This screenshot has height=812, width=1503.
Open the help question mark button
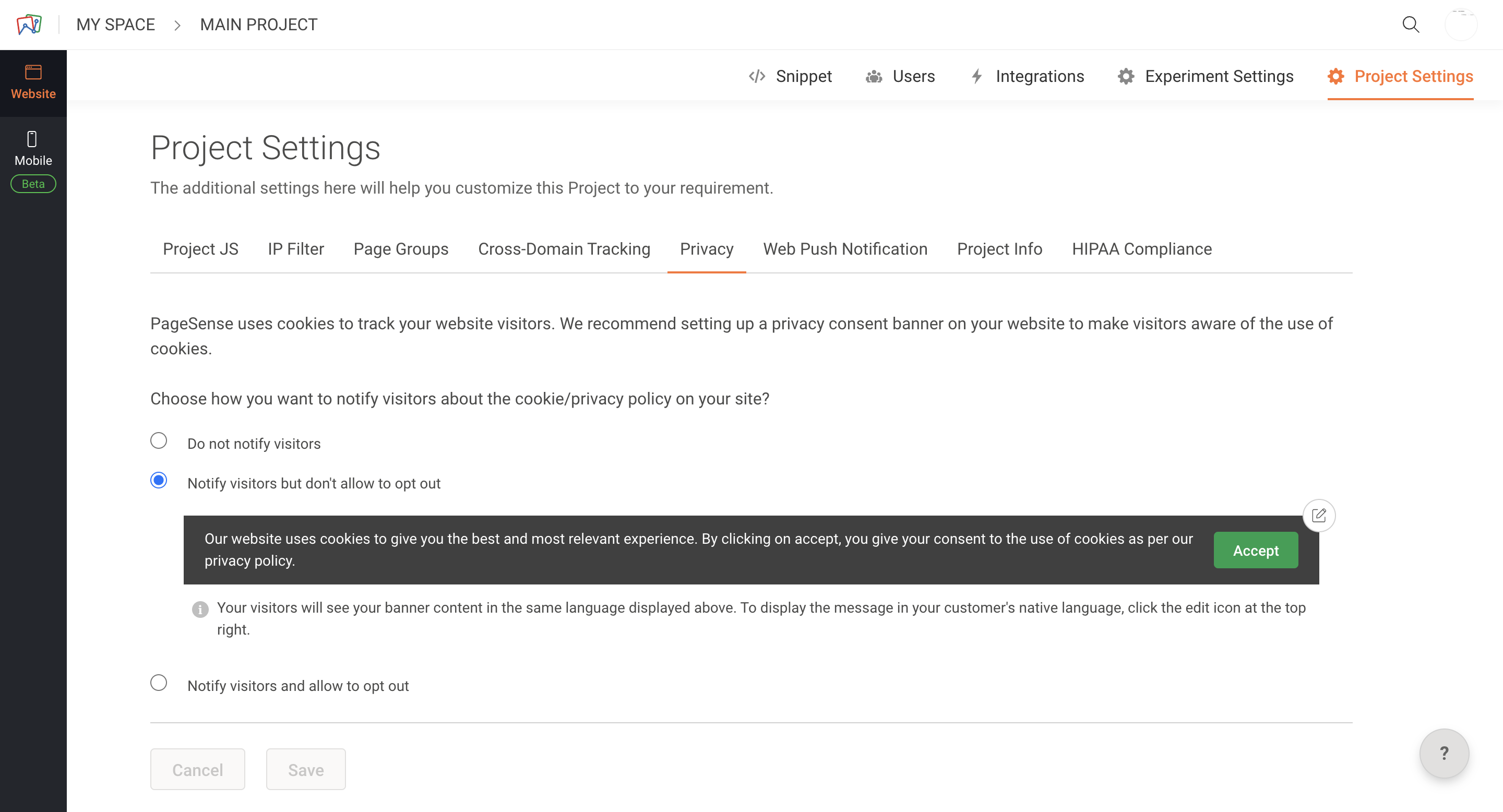pyautogui.click(x=1444, y=753)
